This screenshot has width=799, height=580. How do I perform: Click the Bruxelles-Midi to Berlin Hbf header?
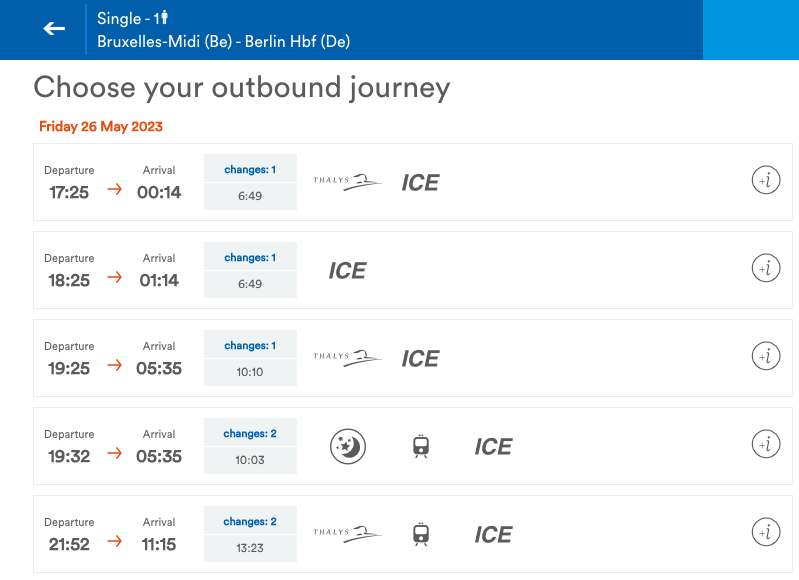point(223,42)
